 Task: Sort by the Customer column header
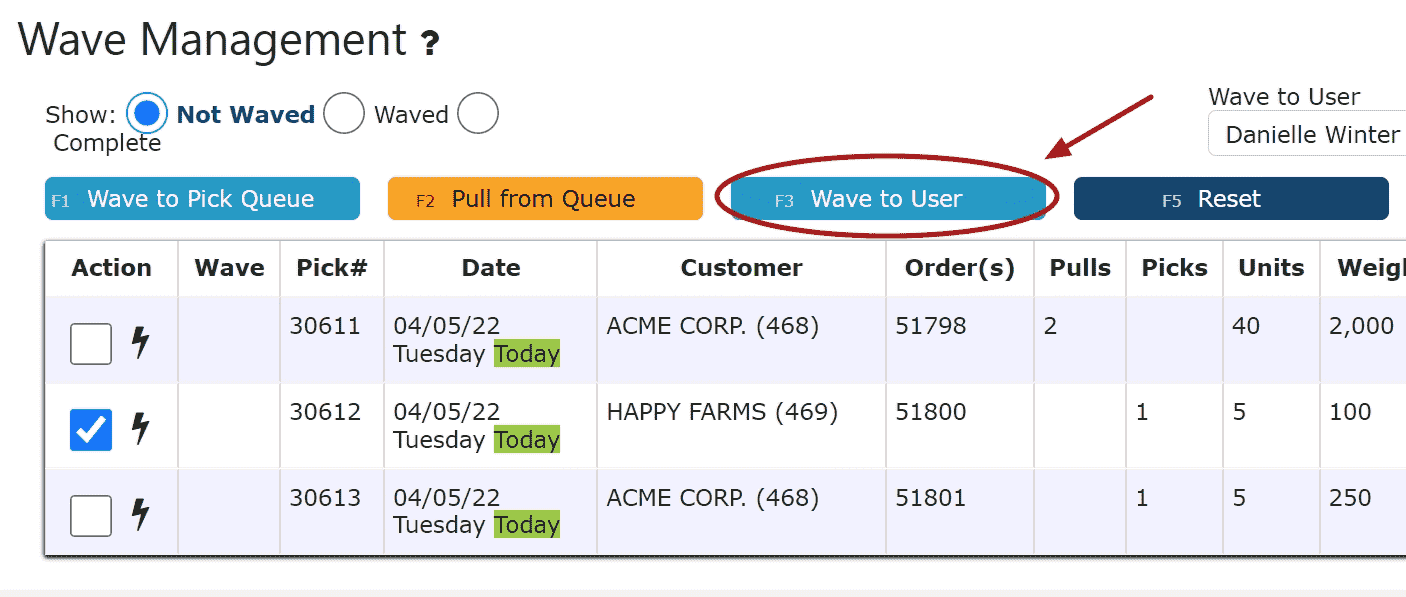[x=742, y=268]
